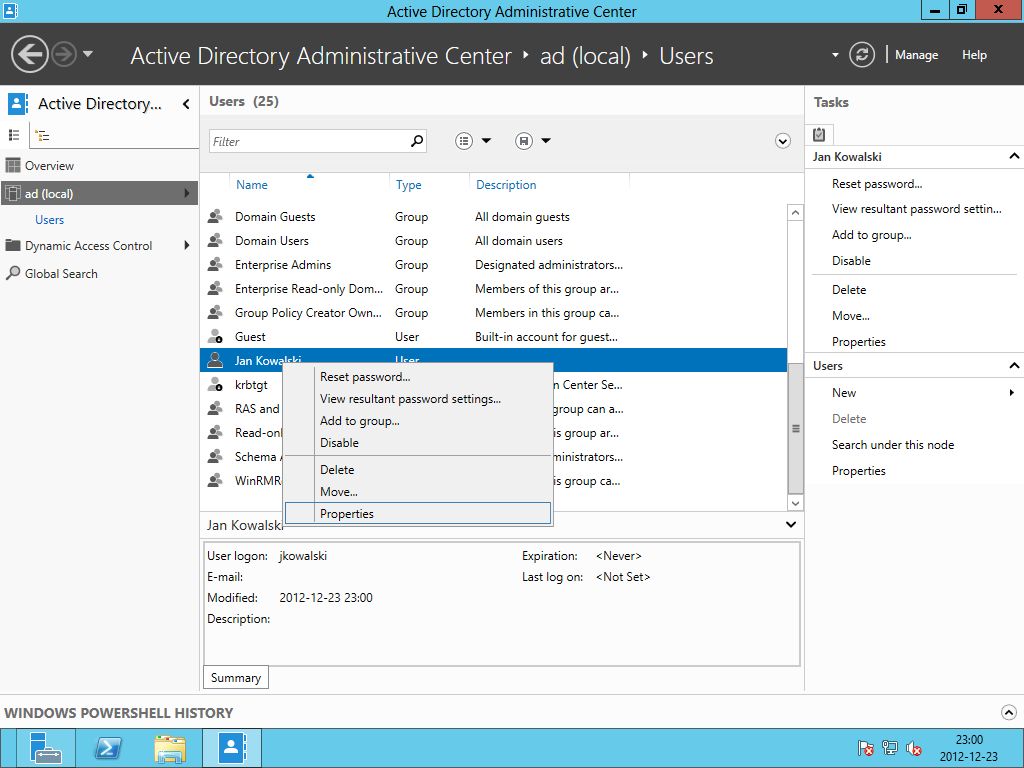Sort by Name column header
This screenshot has height=768, width=1024.
(251, 185)
